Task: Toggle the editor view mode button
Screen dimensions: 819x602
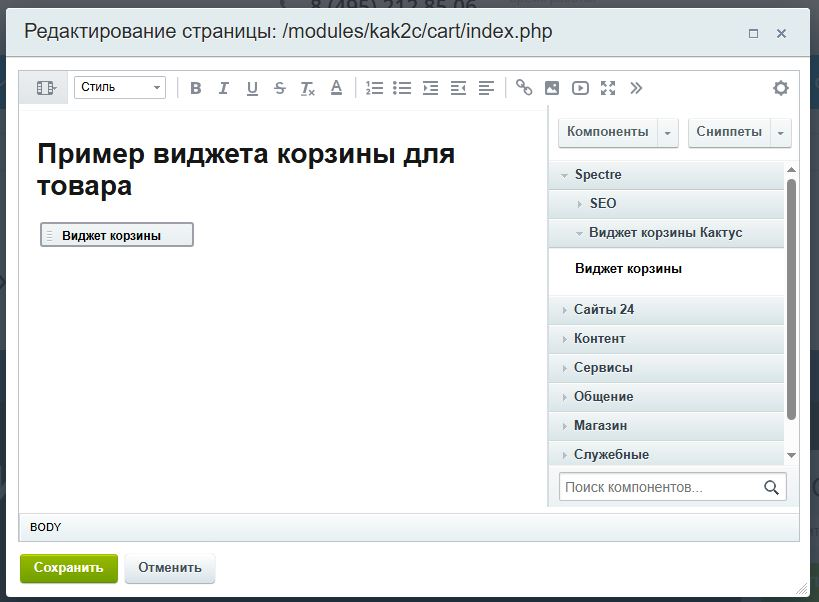Action: 45,88
